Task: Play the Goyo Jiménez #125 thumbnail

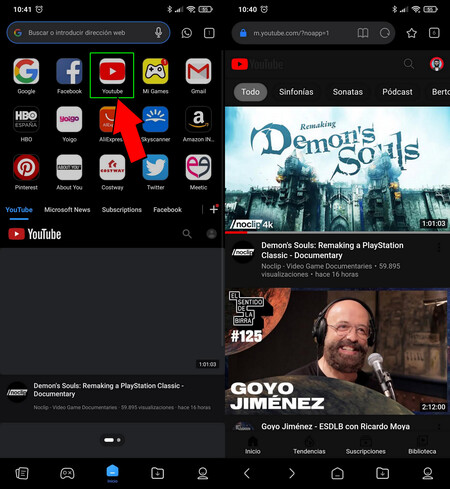Action: (x=337, y=351)
